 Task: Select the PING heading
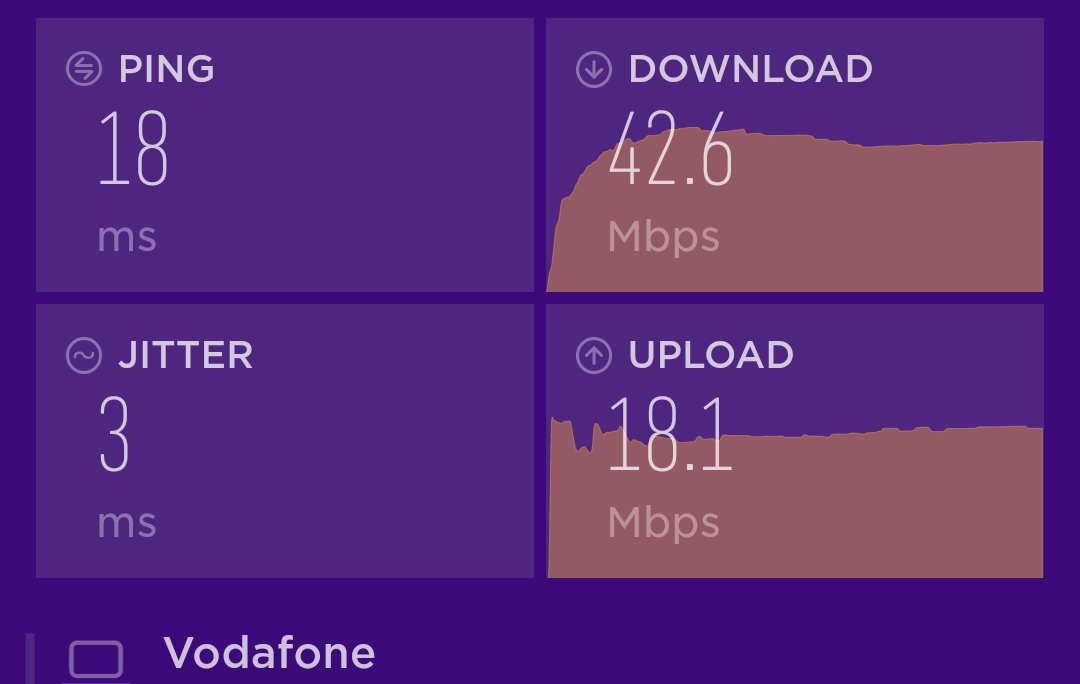point(167,69)
